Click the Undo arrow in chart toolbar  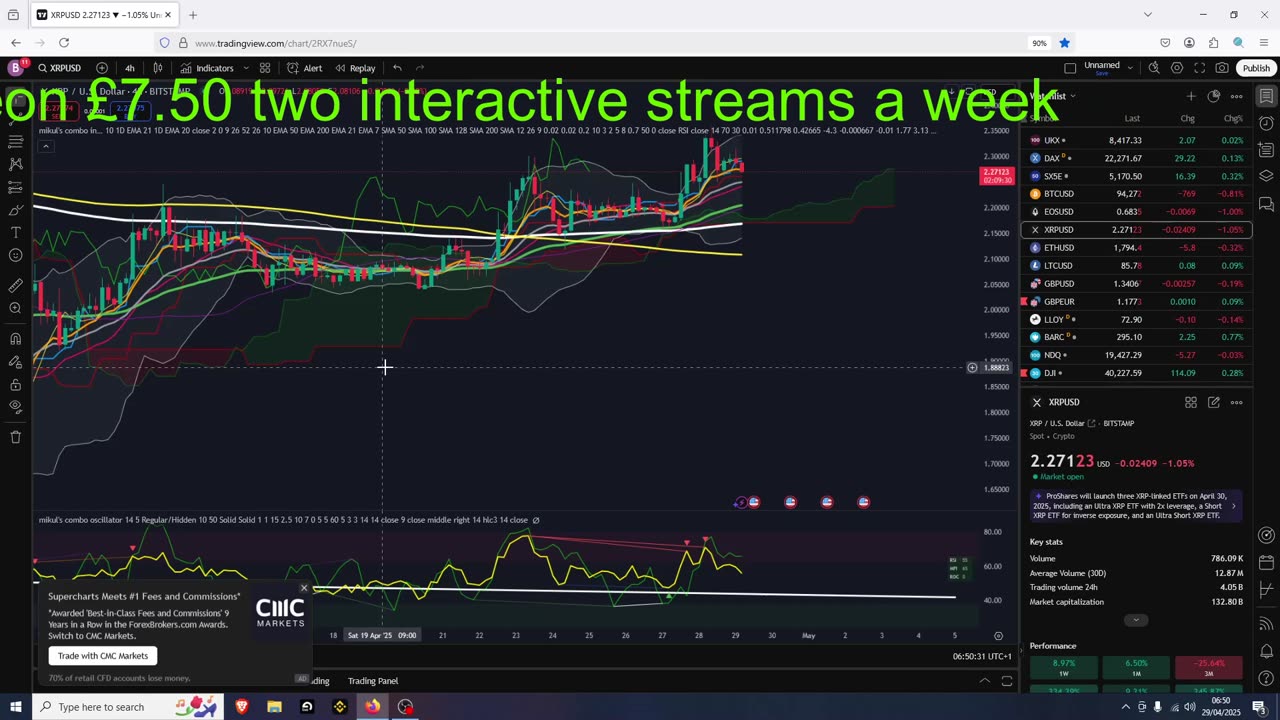(x=397, y=68)
